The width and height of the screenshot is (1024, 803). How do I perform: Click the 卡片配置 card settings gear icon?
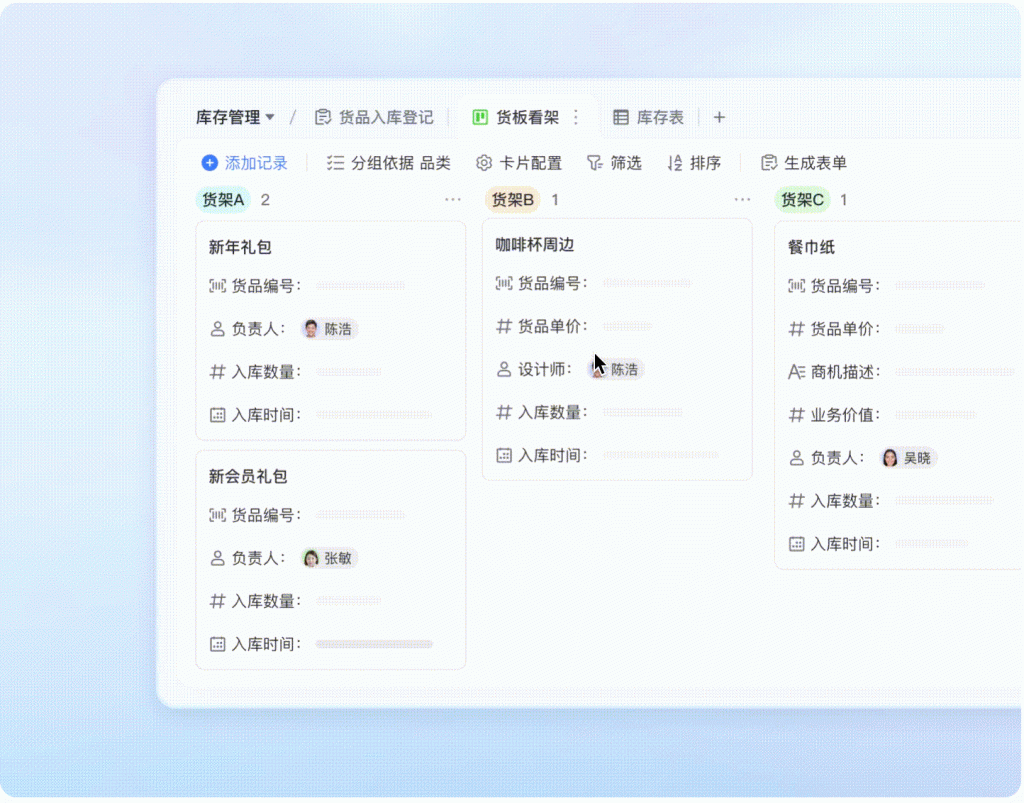click(484, 162)
